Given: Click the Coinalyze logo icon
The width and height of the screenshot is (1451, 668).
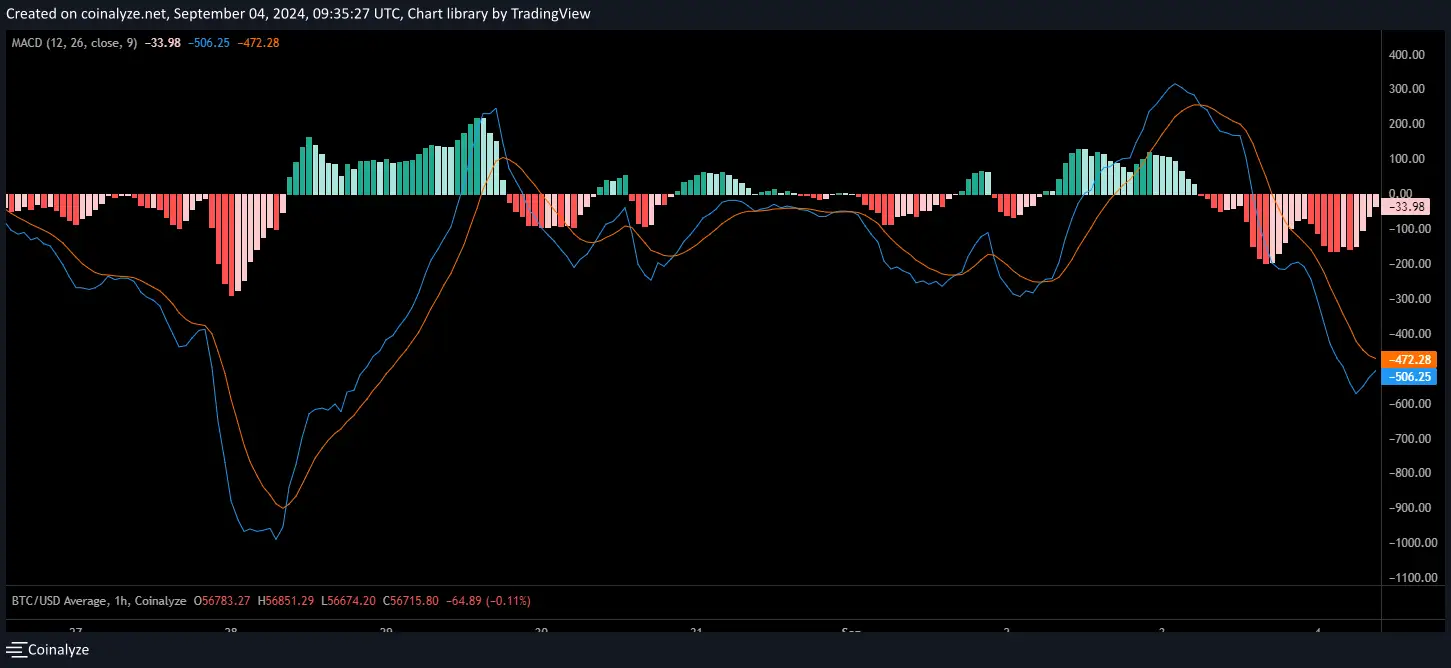Looking at the screenshot, I should 15,650.
